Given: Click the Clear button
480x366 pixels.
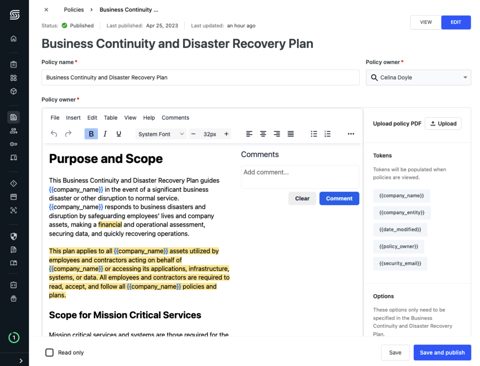Looking at the screenshot, I should [x=302, y=198].
